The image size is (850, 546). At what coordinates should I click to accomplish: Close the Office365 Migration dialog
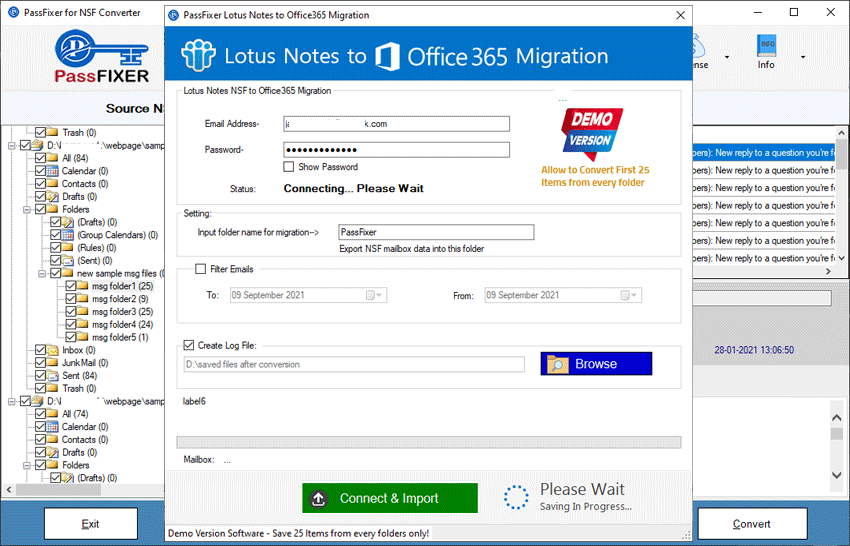pos(681,15)
